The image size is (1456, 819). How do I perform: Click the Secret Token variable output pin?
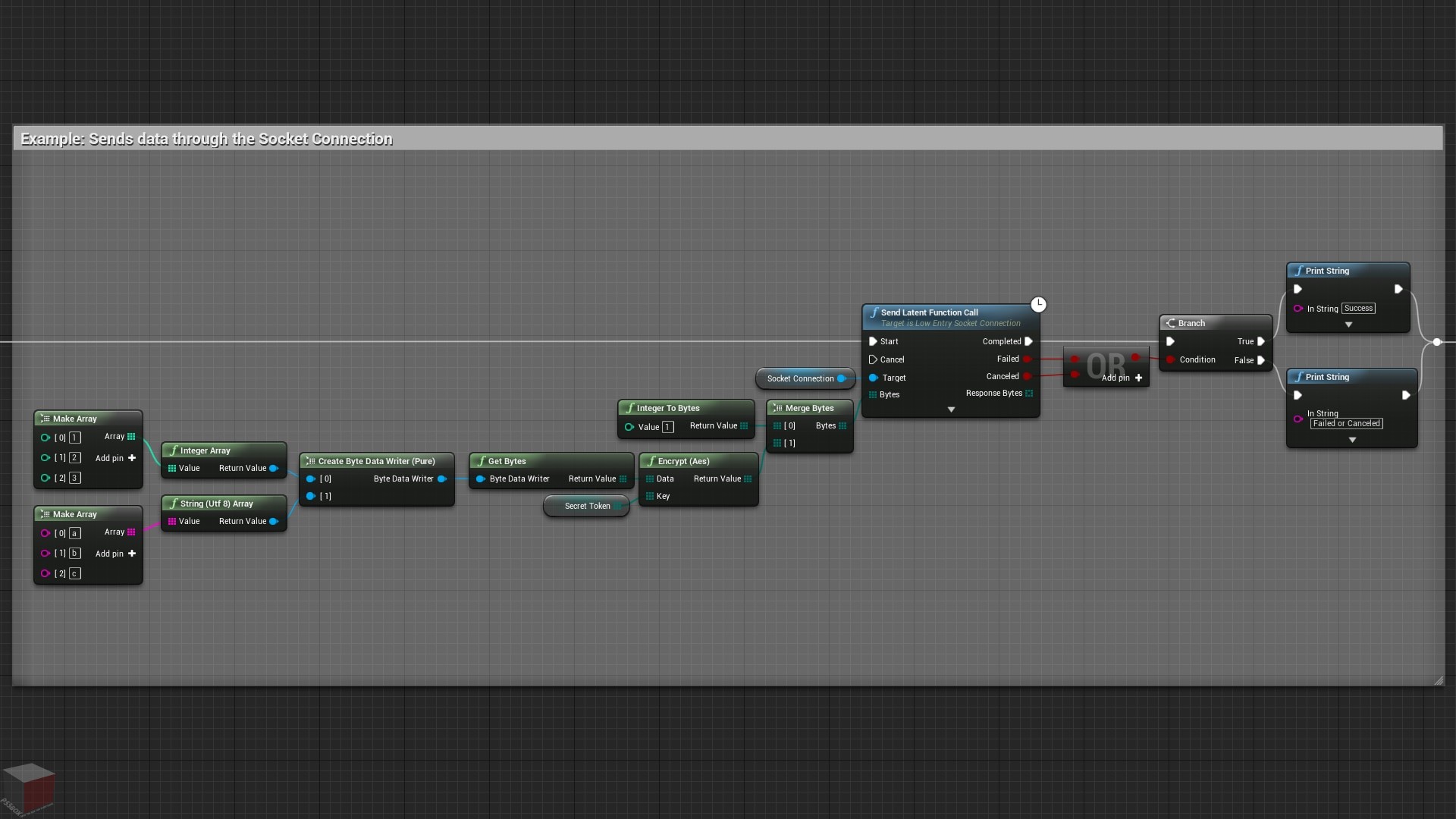tap(618, 506)
